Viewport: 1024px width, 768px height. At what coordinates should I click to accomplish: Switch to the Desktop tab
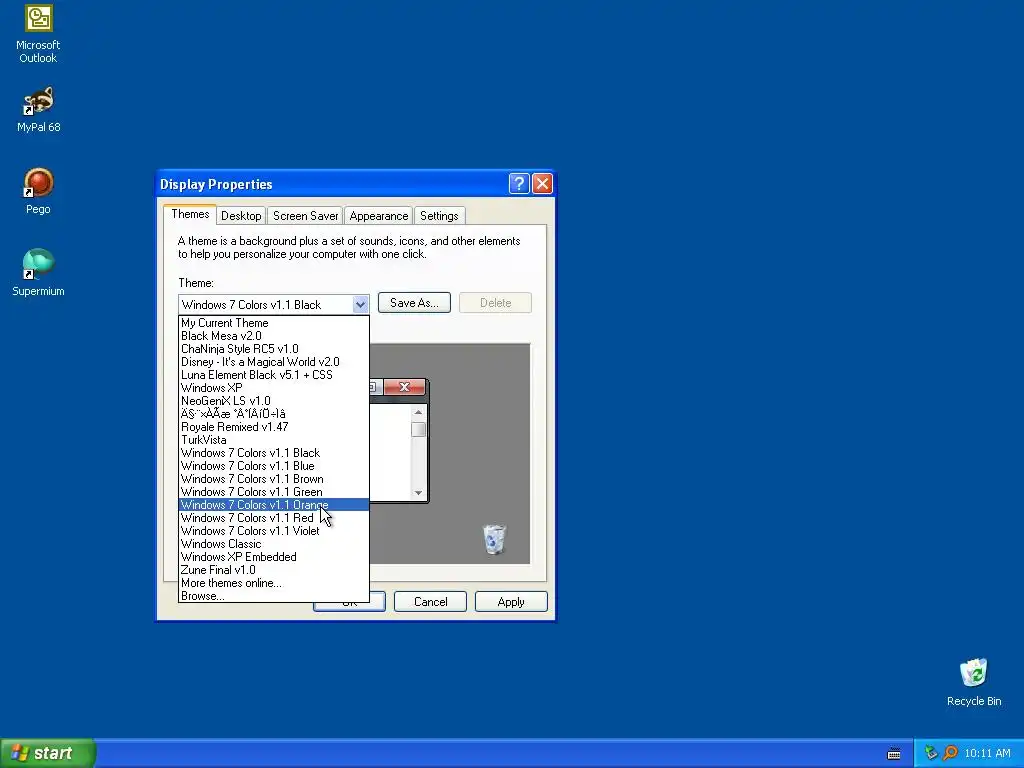(241, 216)
